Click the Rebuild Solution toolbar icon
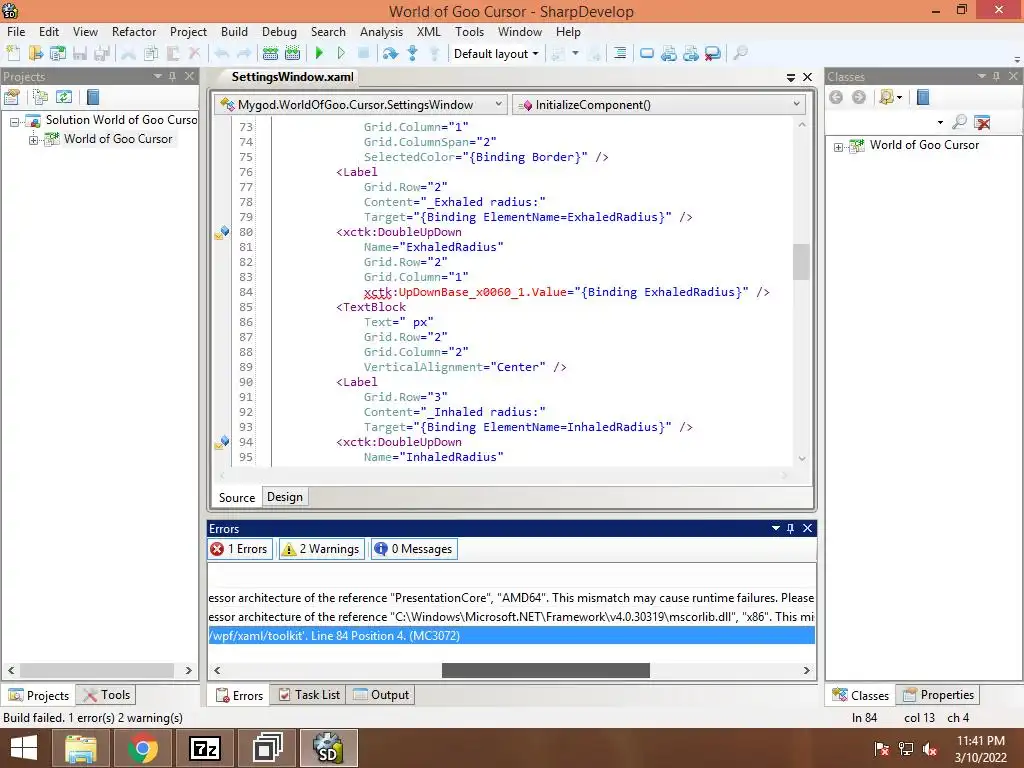 coord(292,54)
